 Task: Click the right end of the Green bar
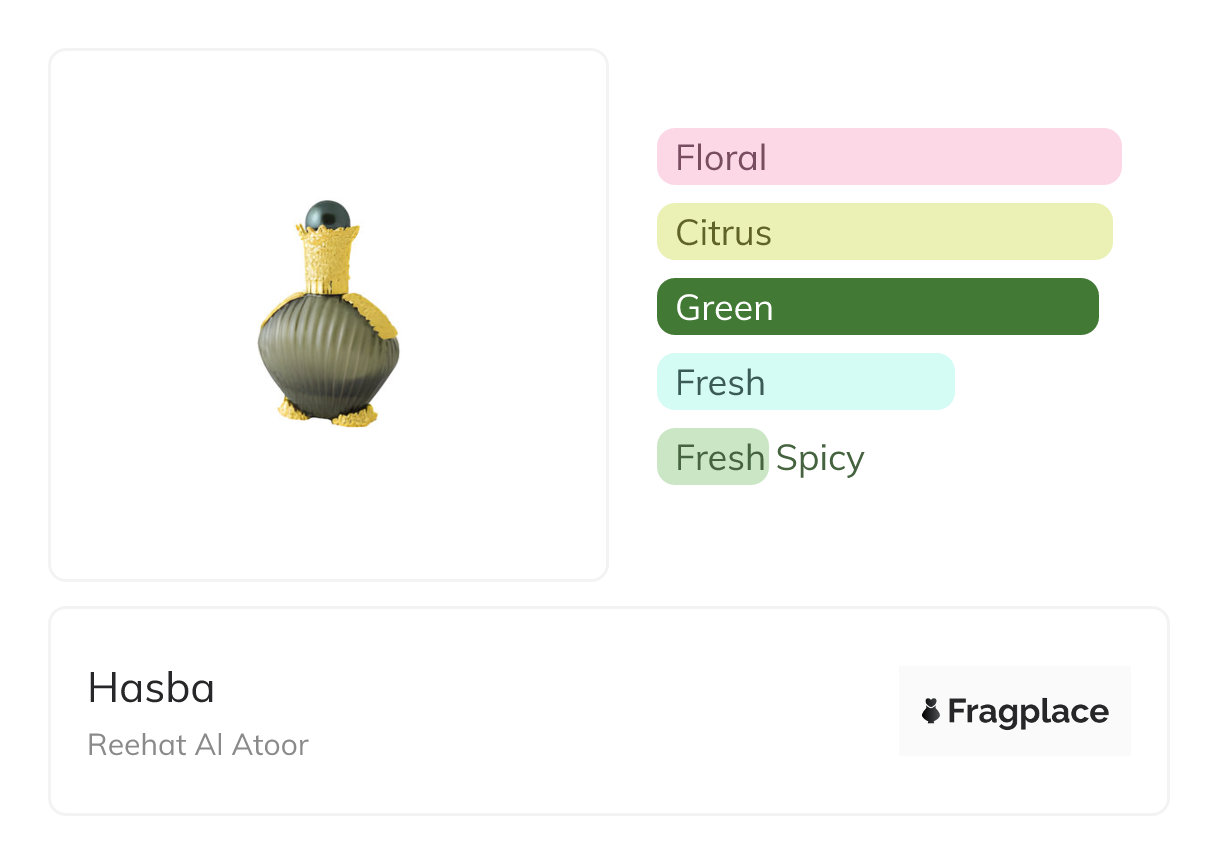1086,307
